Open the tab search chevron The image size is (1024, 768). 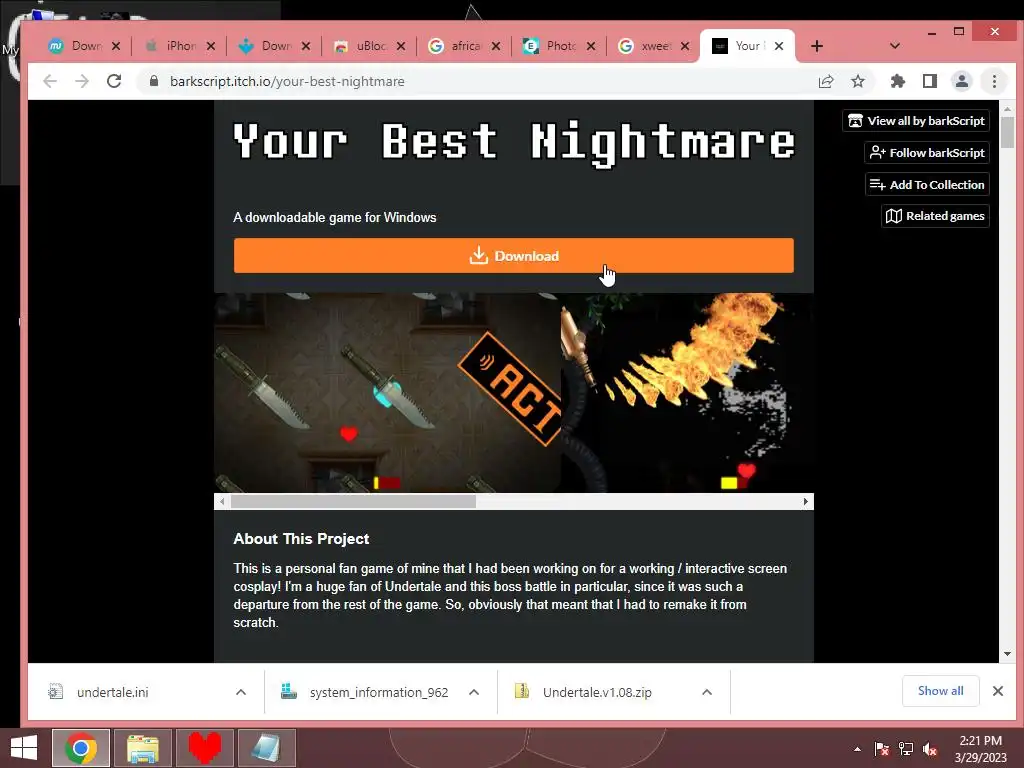pyautogui.click(x=895, y=46)
